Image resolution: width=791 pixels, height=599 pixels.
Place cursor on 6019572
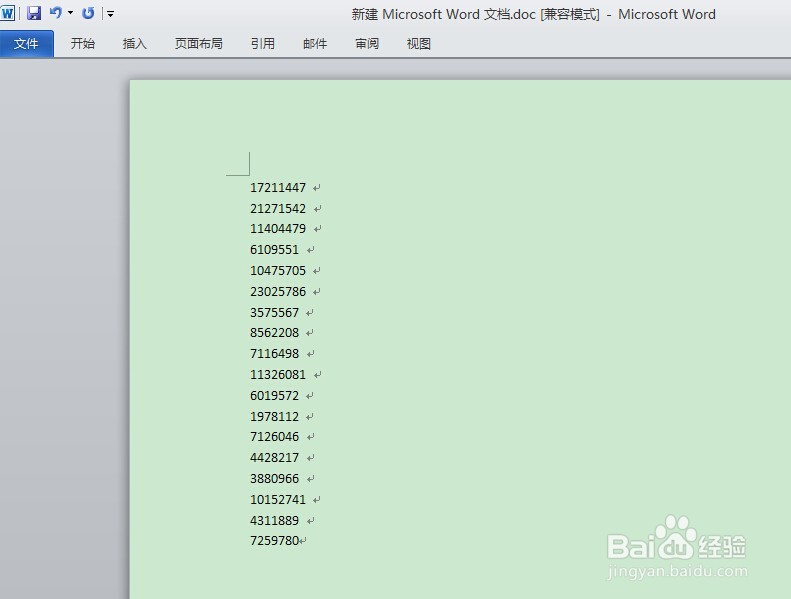274,396
